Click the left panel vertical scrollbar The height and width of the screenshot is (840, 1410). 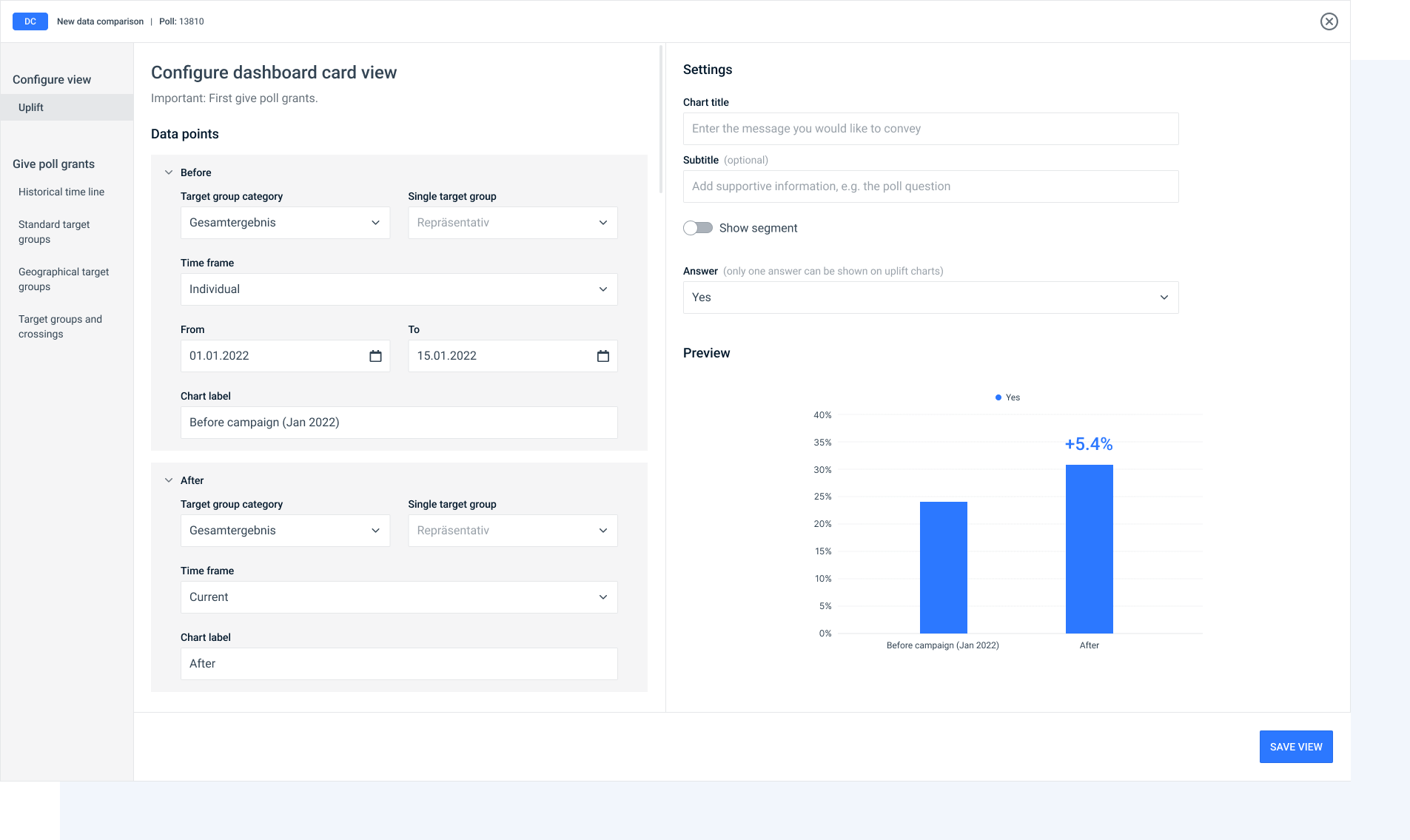660,118
